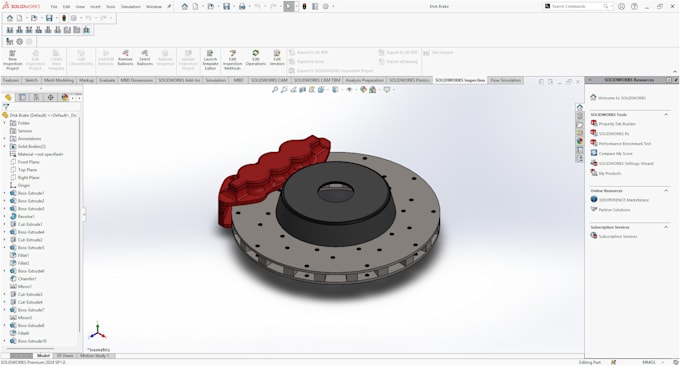Screen dimensions: 680x366
Task: Open the Tools menu
Action: point(111,7)
